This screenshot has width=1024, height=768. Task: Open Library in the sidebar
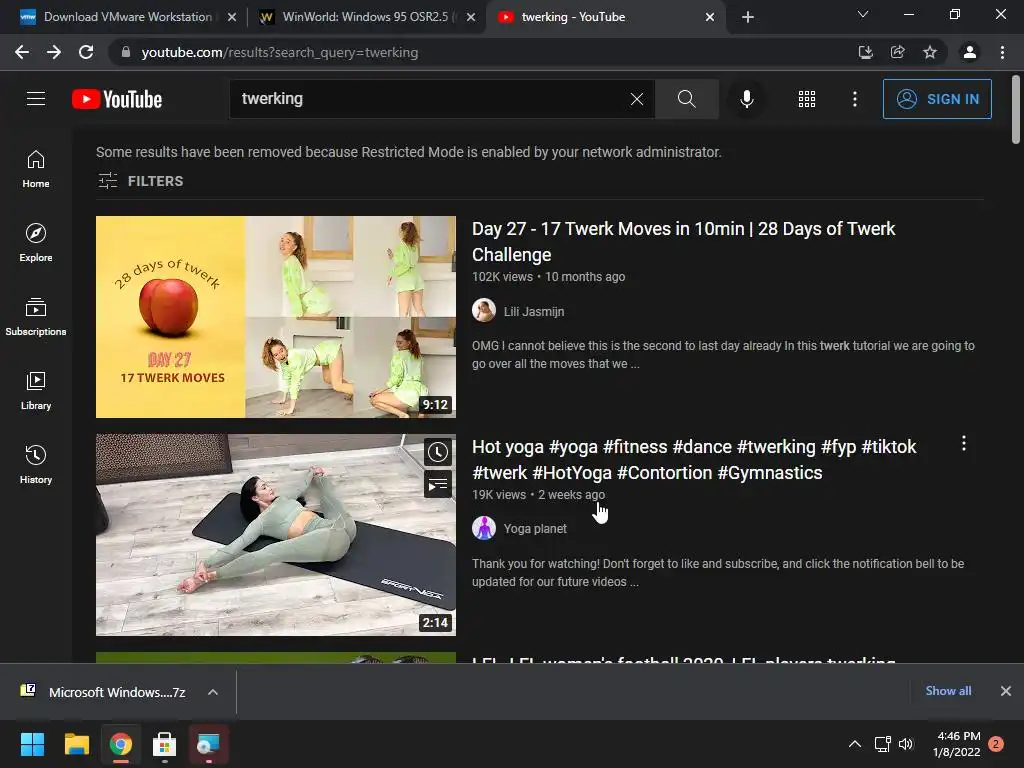36,391
